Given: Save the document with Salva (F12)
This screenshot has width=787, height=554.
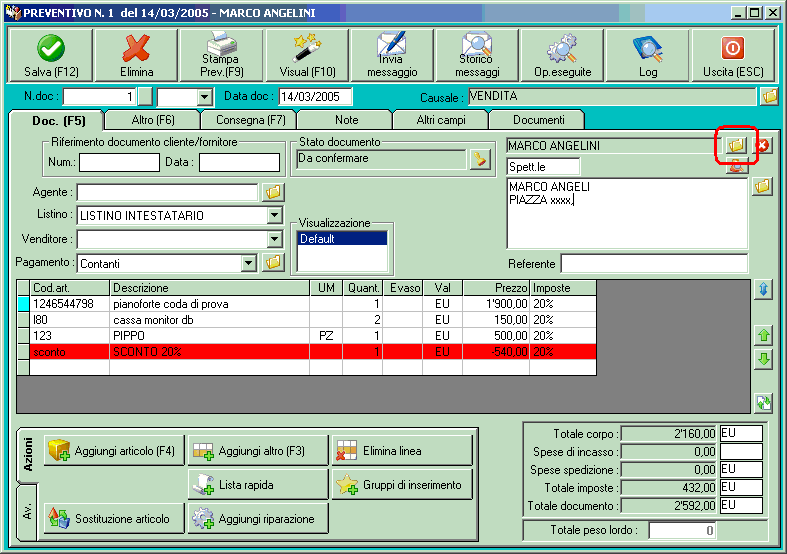Looking at the screenshot, I should pyautogui.click(x=51, y=55).
